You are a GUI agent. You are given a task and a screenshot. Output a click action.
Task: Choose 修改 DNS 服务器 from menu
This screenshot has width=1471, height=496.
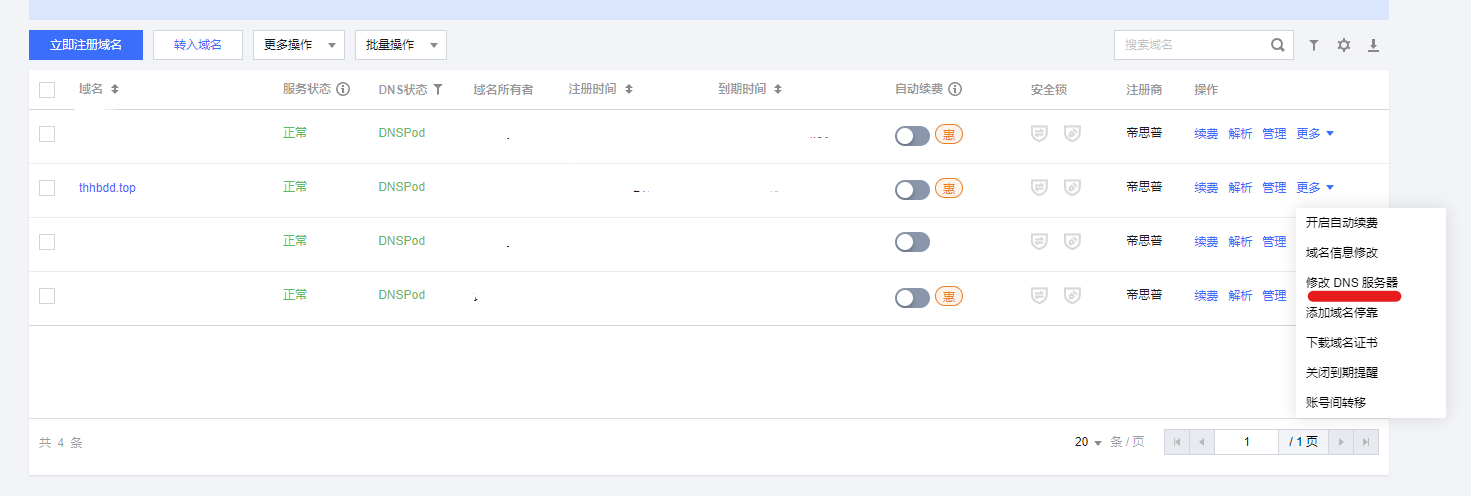coord(1352,283)
